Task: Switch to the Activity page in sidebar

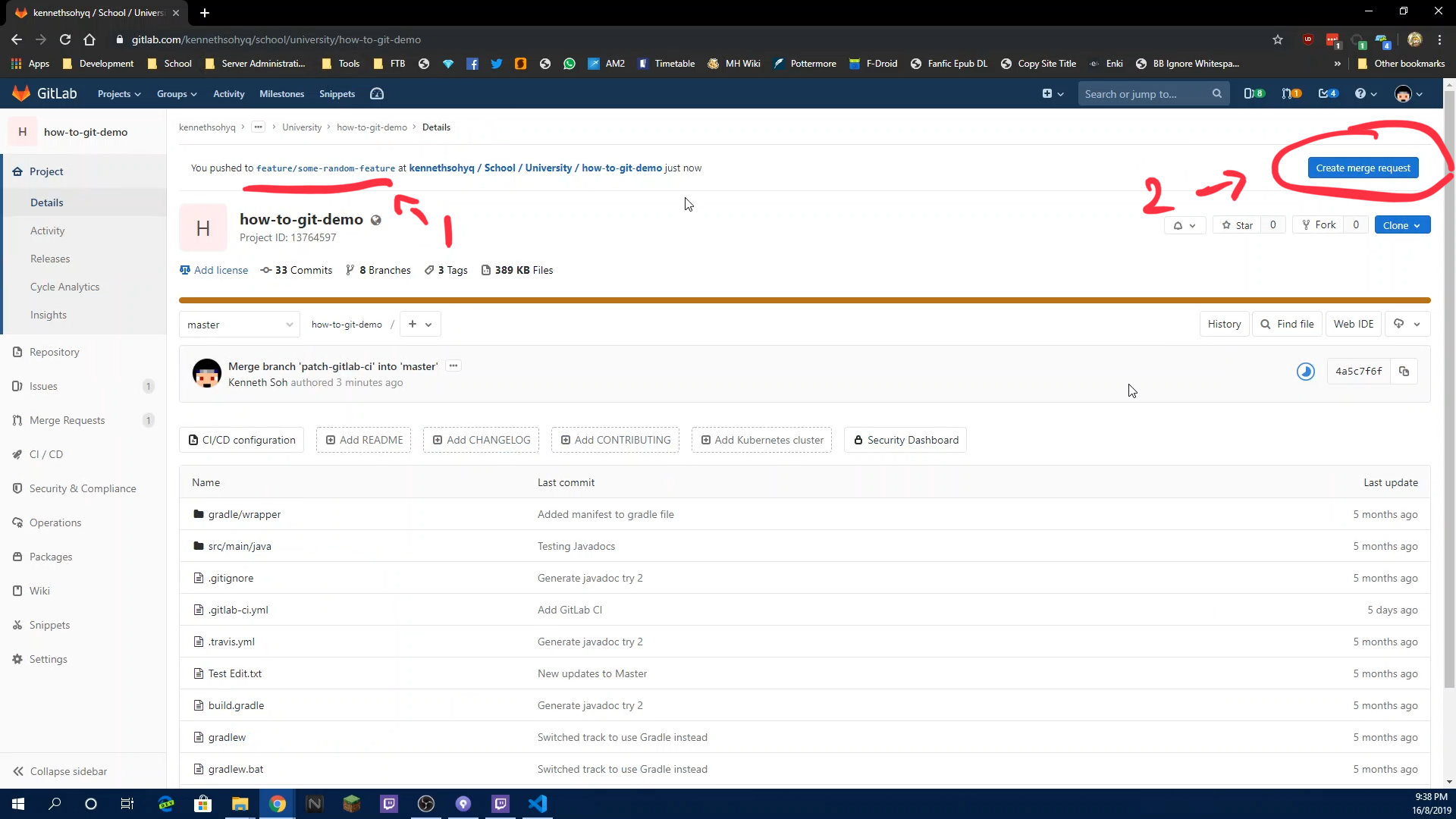Action: [x=48, y=231]
